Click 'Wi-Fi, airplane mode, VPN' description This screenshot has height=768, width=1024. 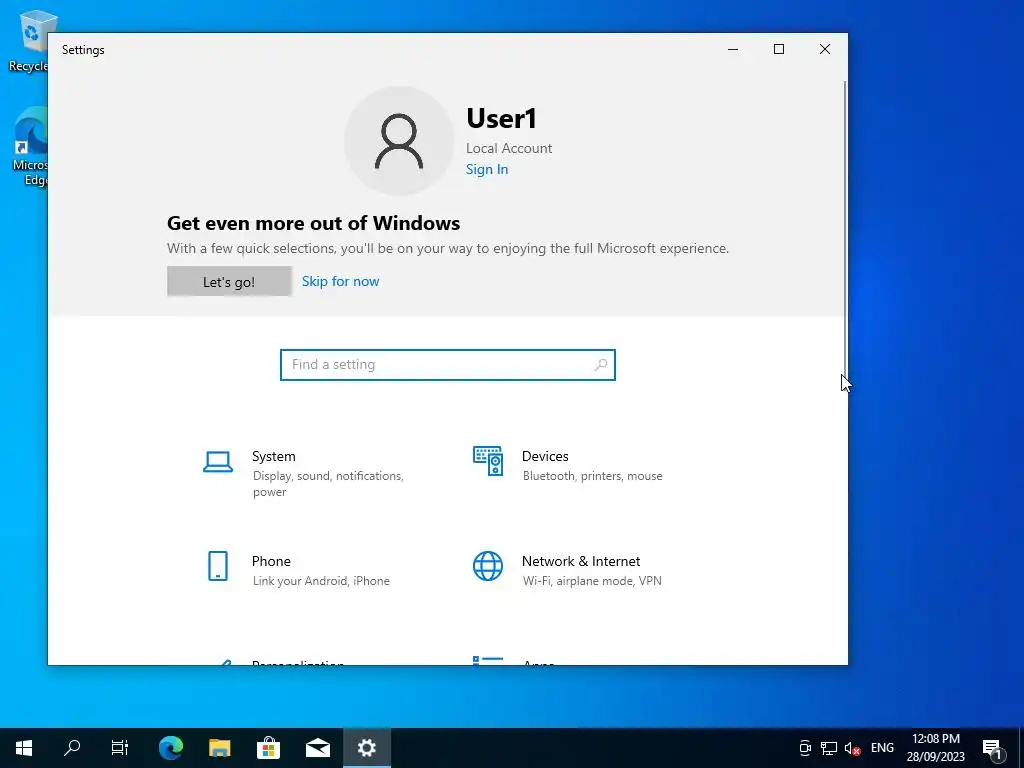(x=592, y=581)
